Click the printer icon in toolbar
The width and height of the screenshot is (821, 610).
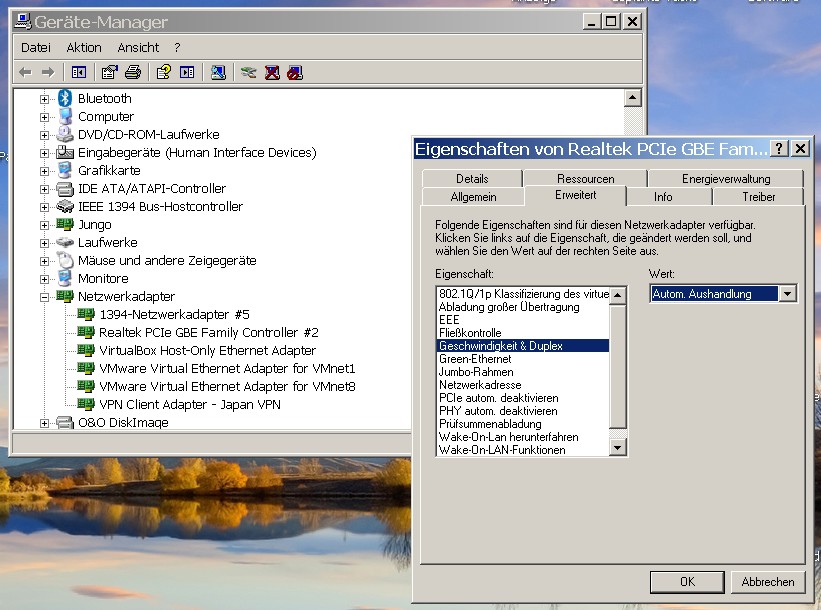[133, 72]
